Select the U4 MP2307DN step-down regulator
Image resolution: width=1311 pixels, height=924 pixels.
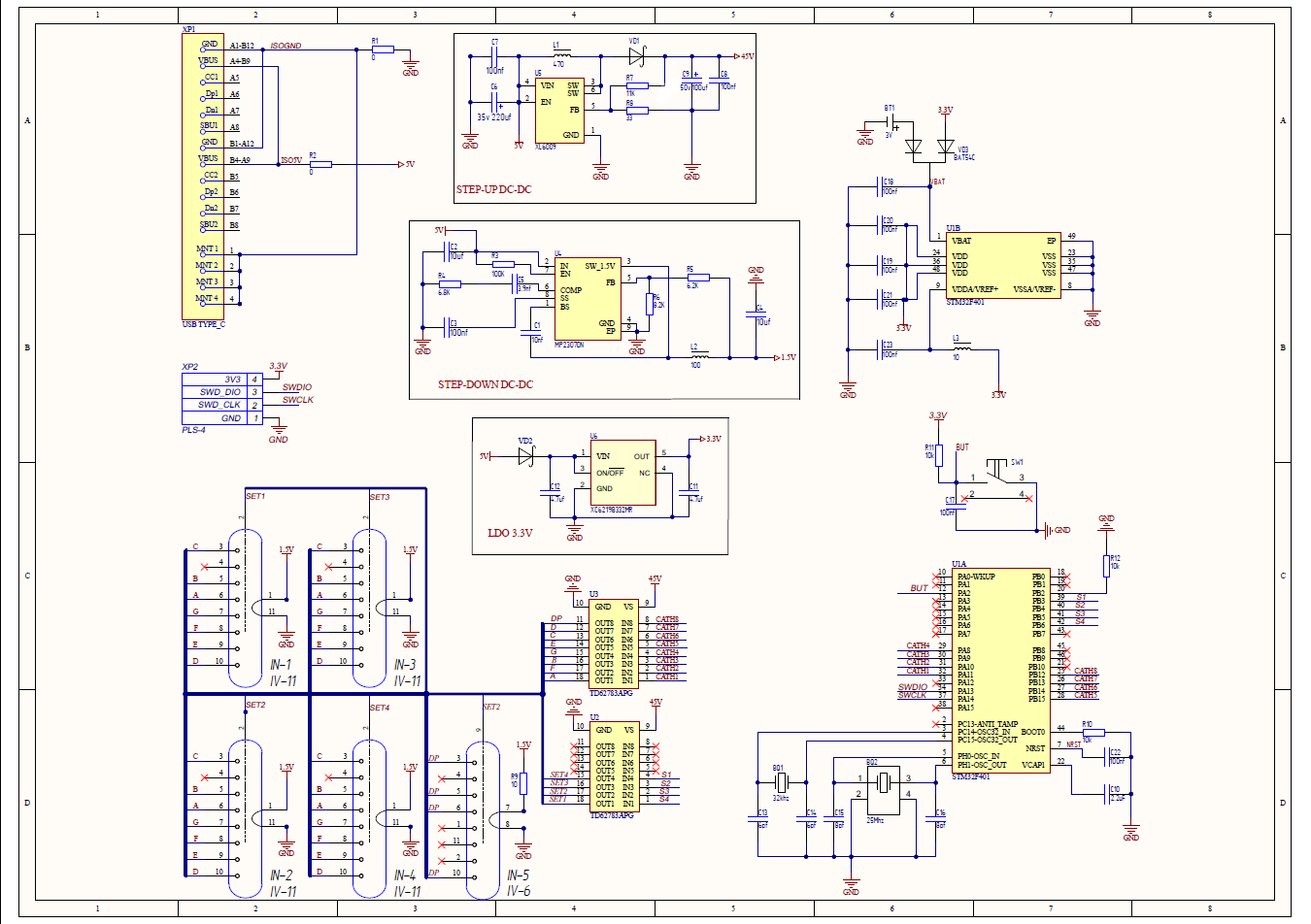(588, 299)
